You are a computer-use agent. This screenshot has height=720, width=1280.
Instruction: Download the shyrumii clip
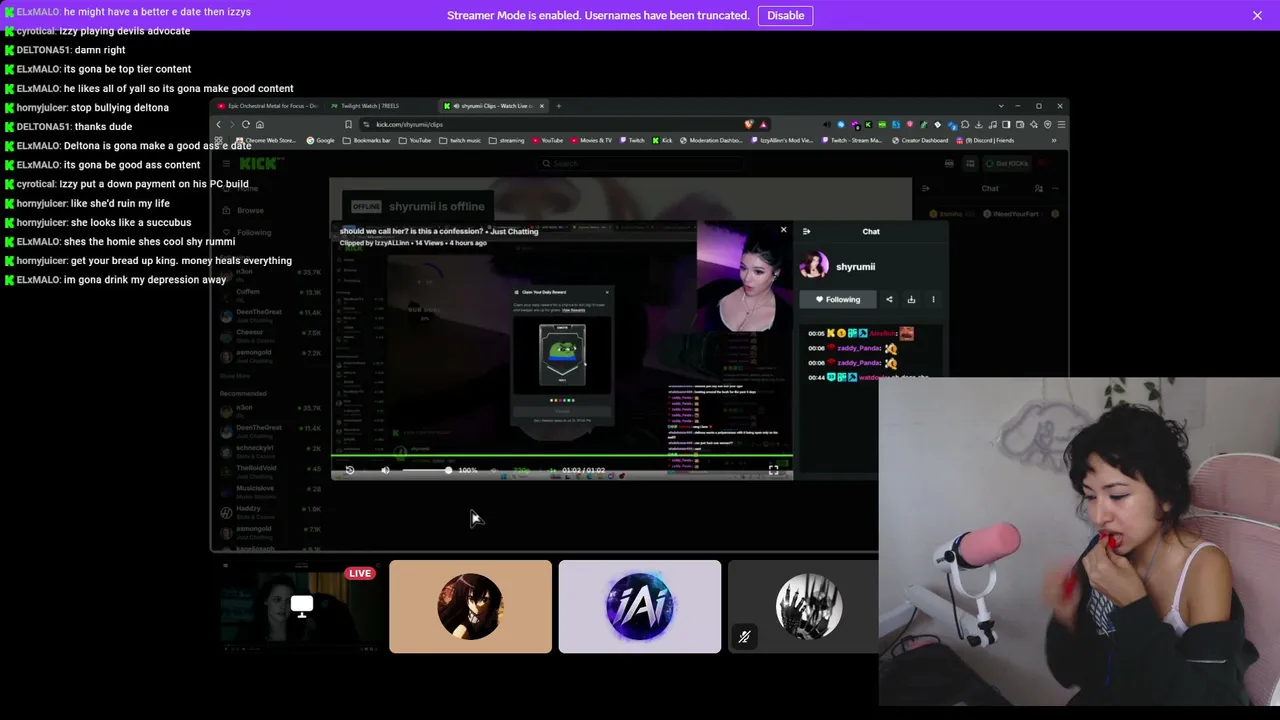click(x=911, y=299)
